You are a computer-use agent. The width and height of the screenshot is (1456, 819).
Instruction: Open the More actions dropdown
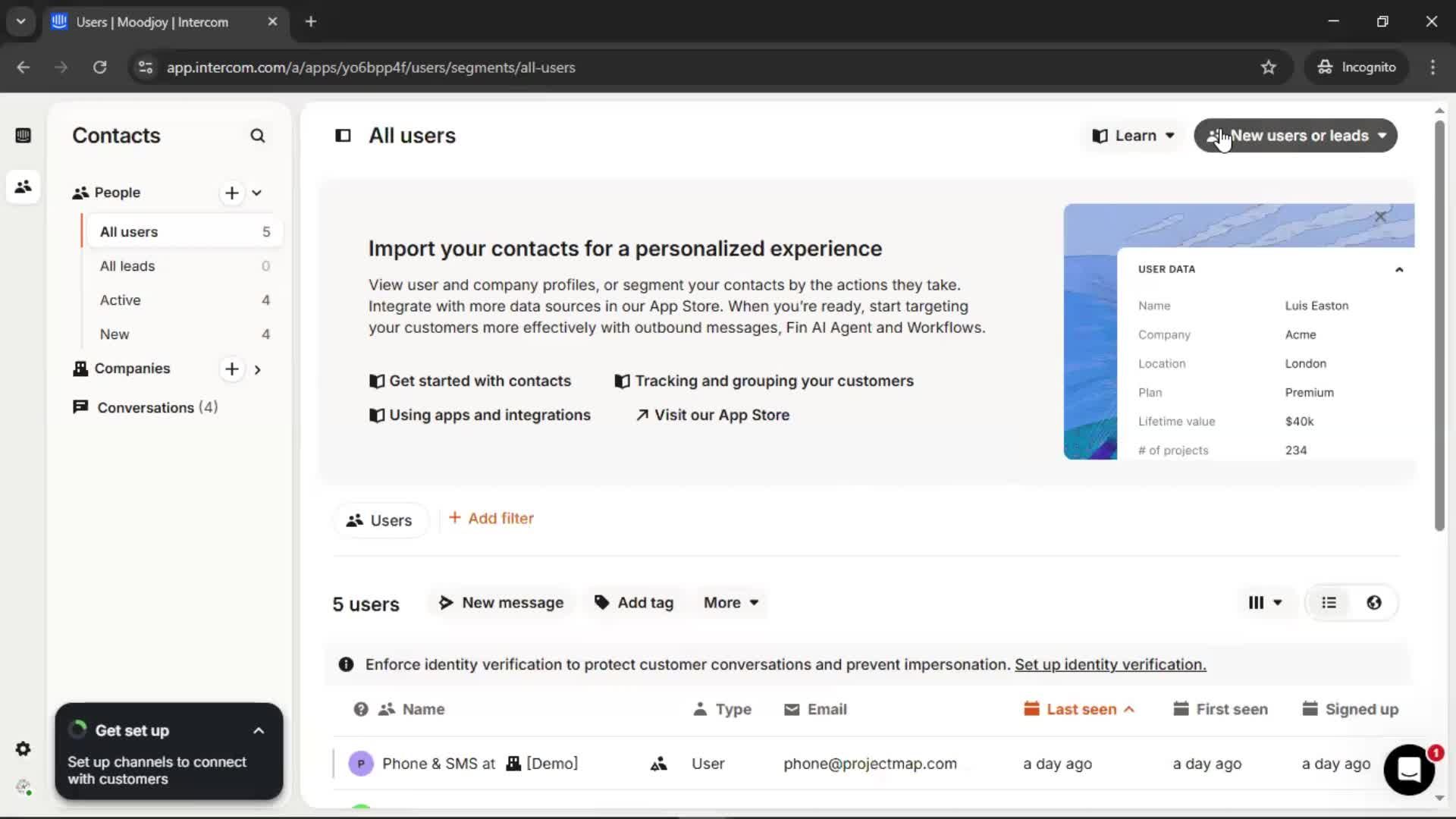click(731, 603)
